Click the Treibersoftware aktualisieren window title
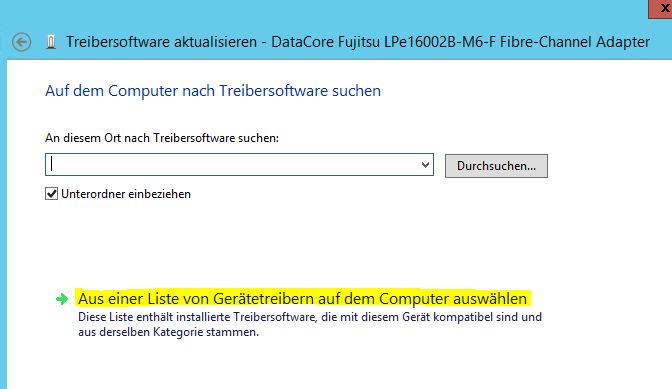672x389 pixels. (x=161, y=42)
